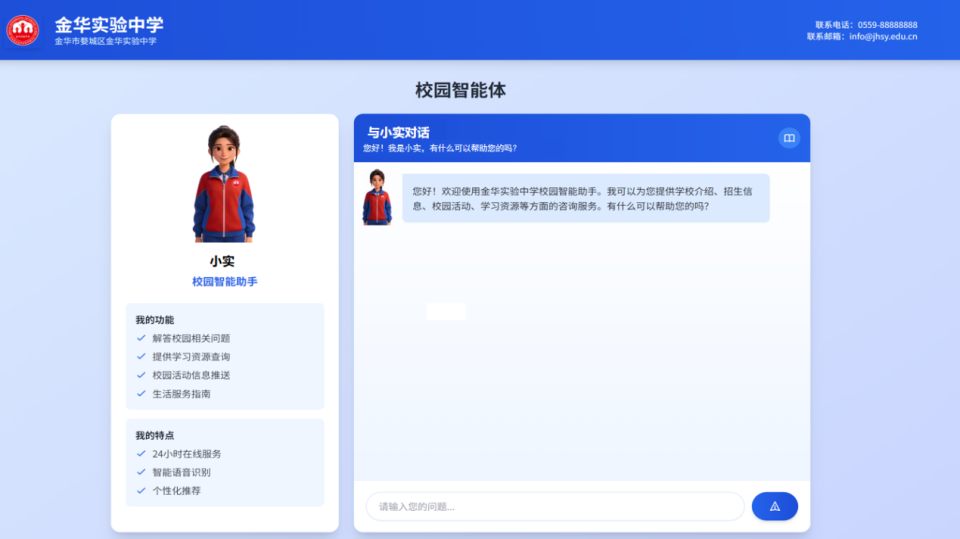Click checkmark icon next to 个性化推荐
Viewport: 960px width, 539px height.
tap(141, 491)
